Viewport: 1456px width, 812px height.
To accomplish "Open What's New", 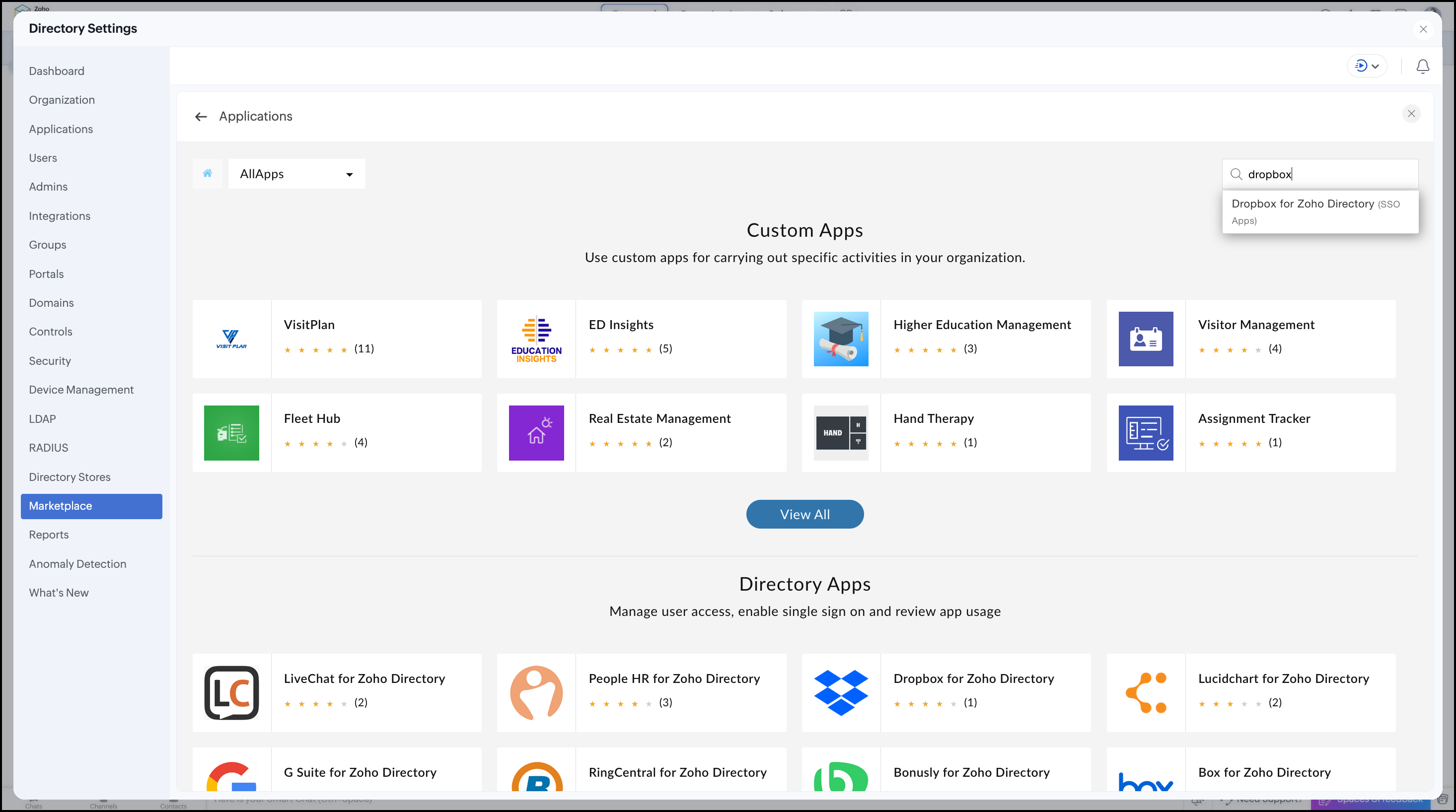I will click(x=59, y=593).
